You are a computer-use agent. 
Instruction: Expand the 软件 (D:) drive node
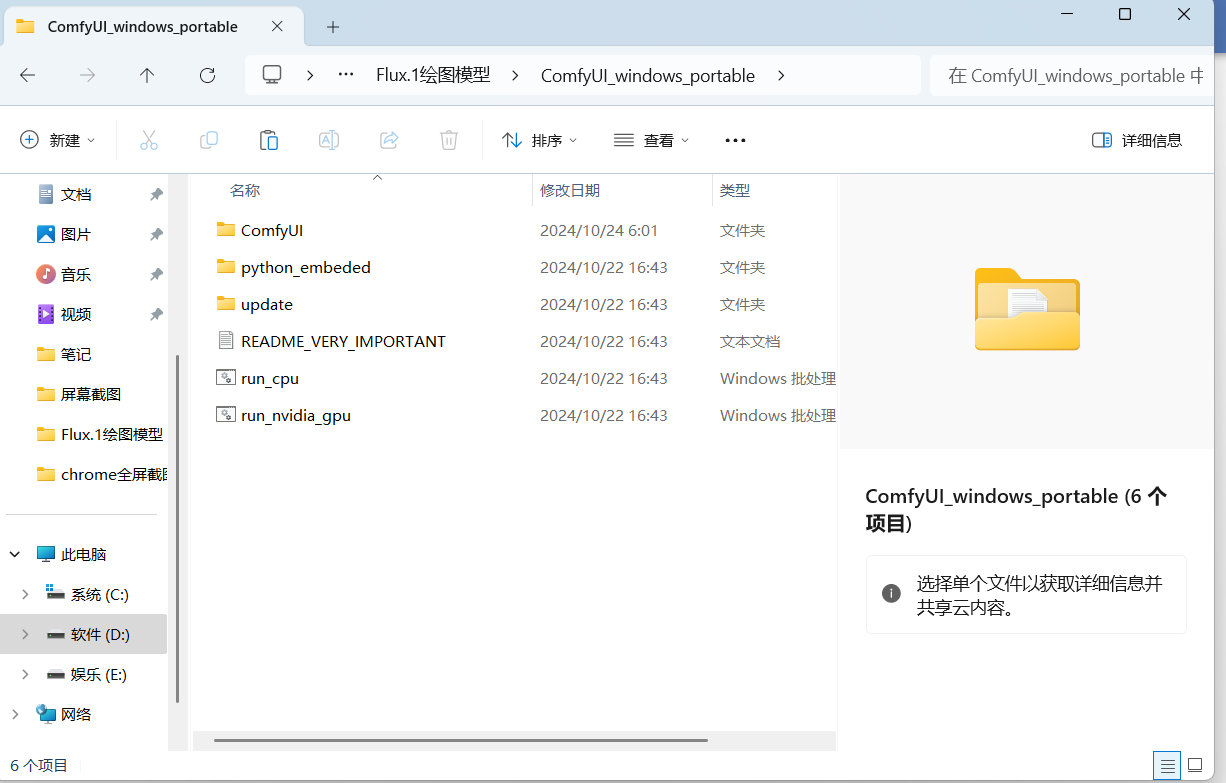[25, 634]
